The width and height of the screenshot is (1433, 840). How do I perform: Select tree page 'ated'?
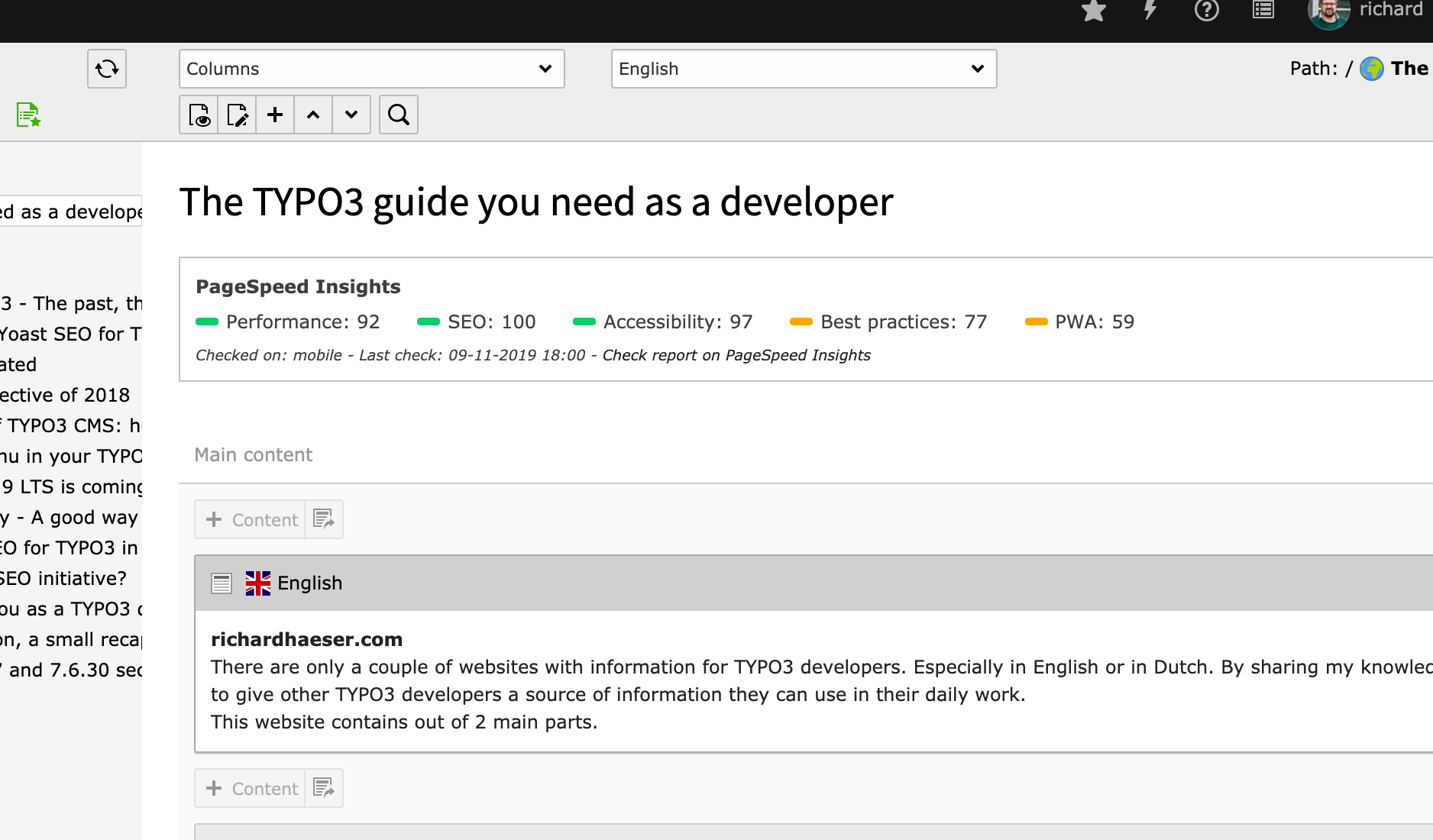pos(18,364)
